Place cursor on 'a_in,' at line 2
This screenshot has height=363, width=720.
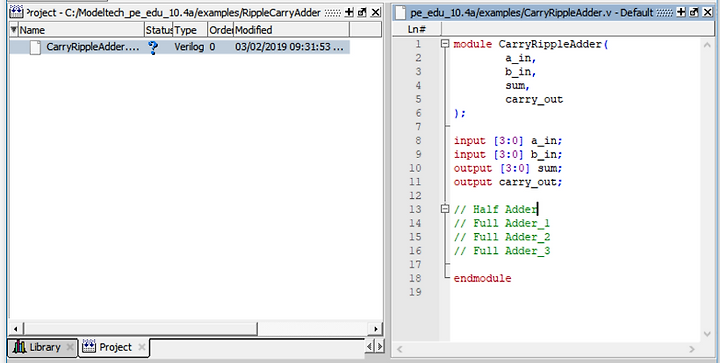point(521,58)
